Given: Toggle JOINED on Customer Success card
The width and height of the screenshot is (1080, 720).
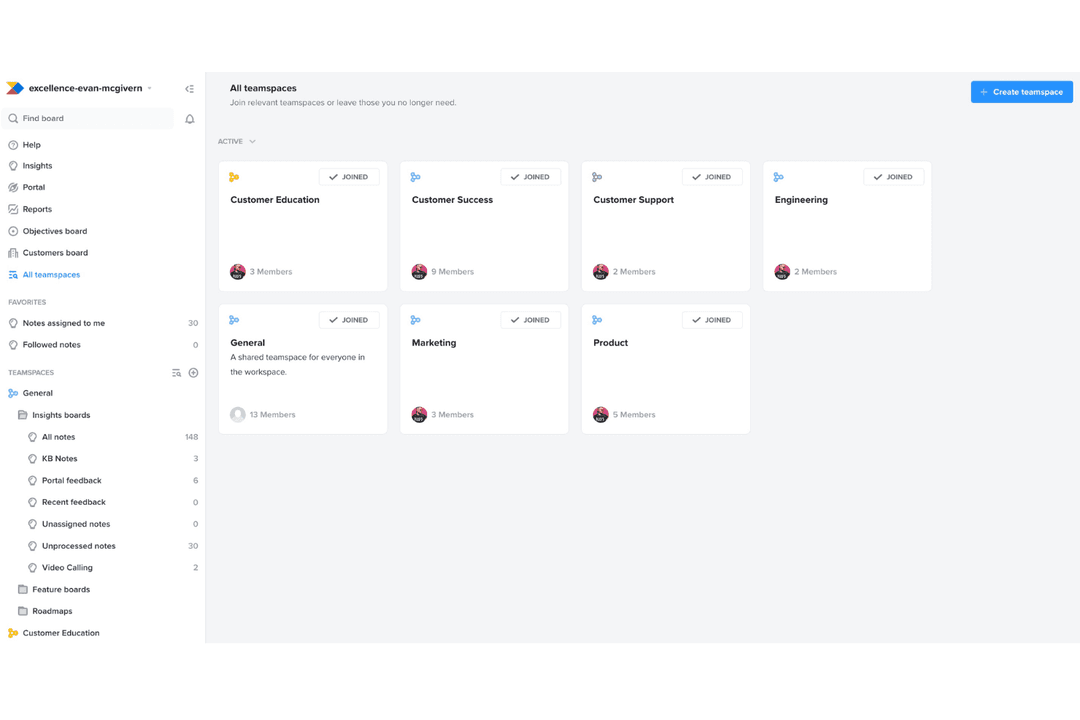Looking at the screenshot, I should click(x=530, y=177).
